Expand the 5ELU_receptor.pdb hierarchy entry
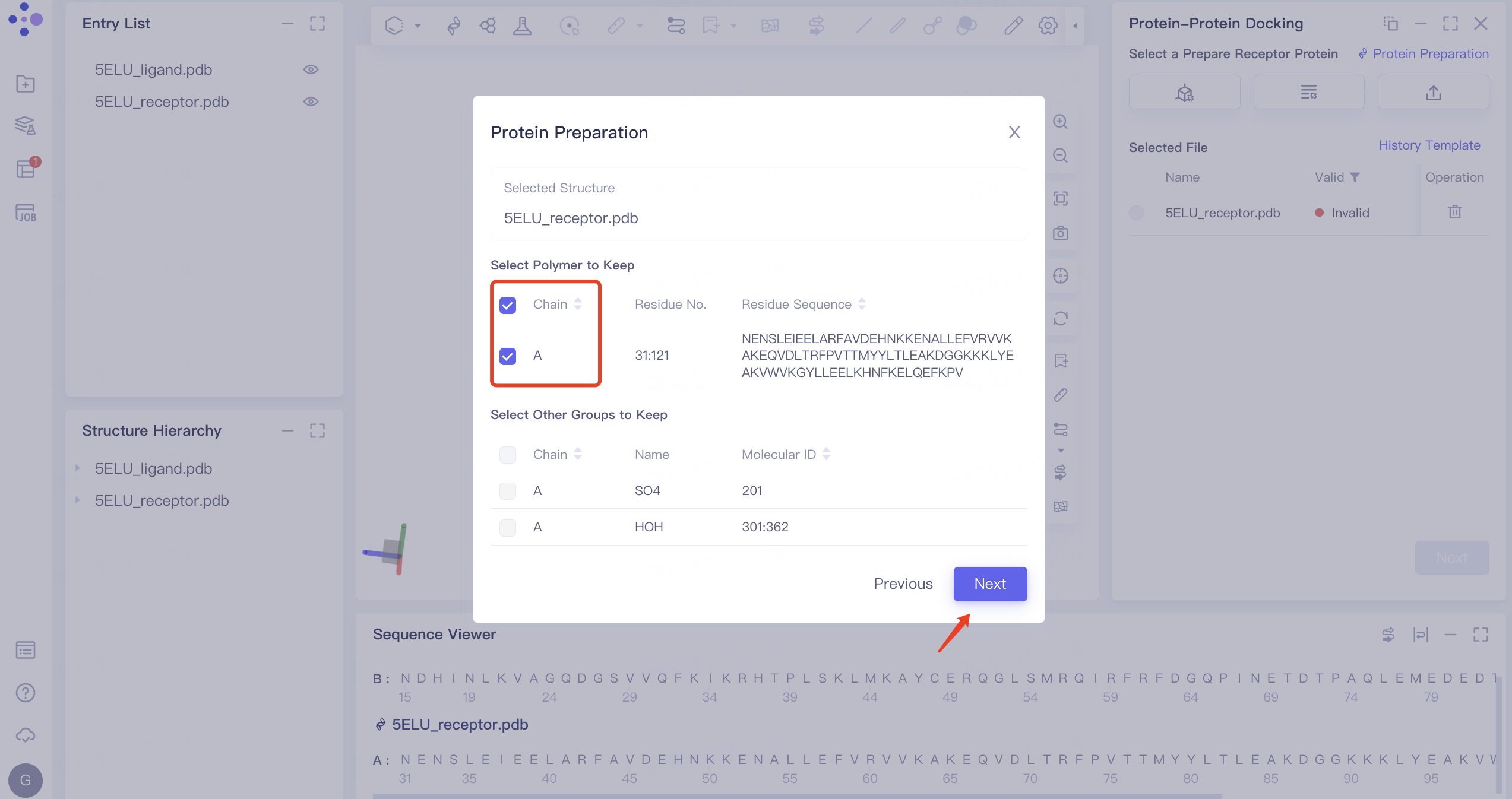1512x799 pixels. 78,500
